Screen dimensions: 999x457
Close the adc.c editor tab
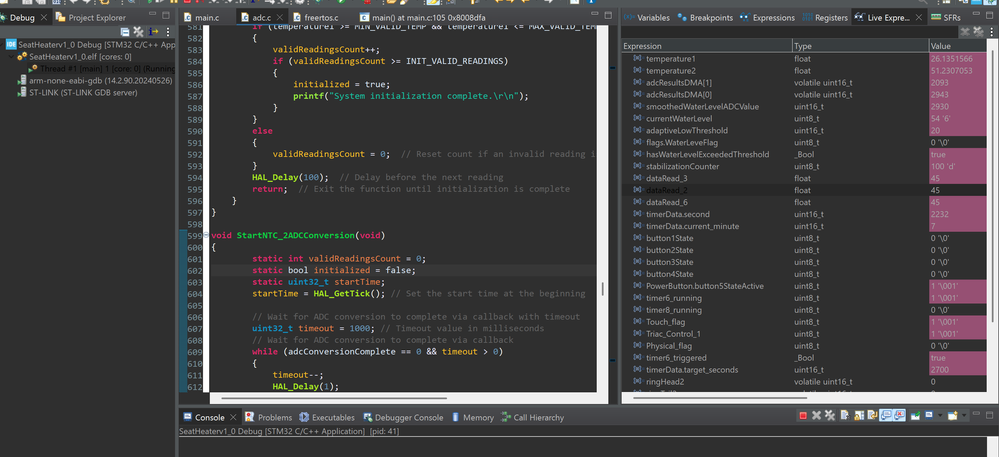(279, 18)
